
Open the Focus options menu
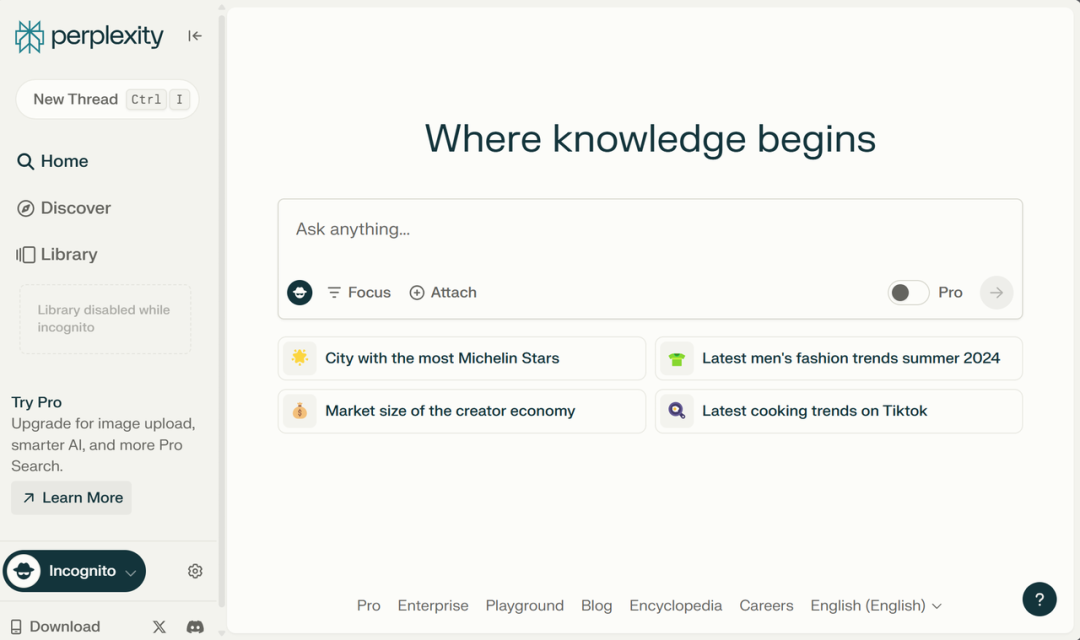click(359, 292)
